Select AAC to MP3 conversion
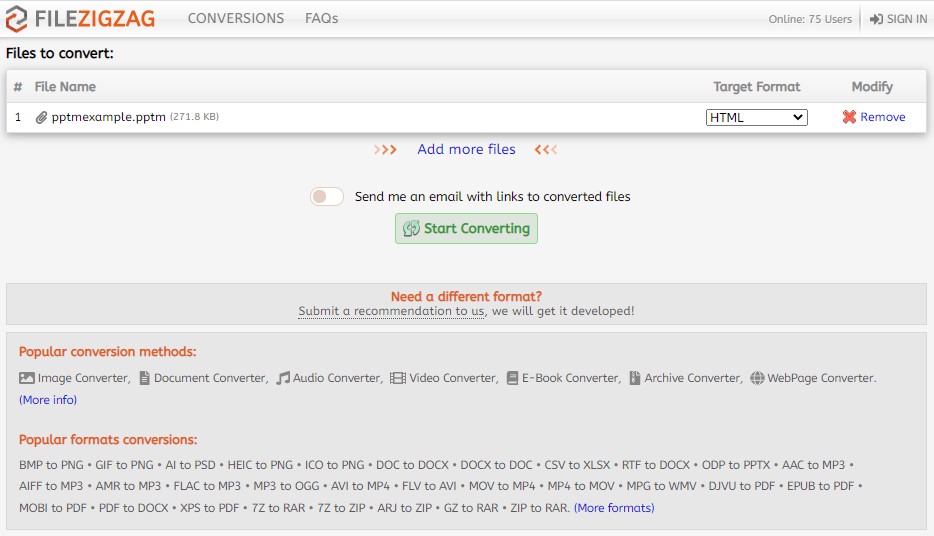 pyautogui.click(x=813, y=465)
